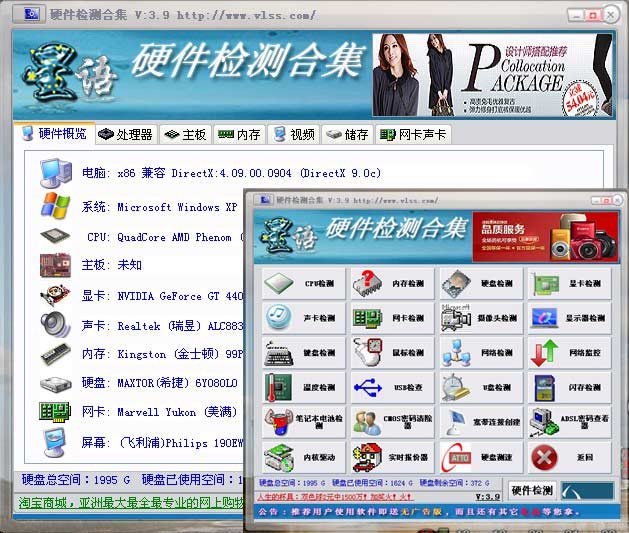Click the blue logo beside 硬件检测 button
The image size is (629, 533).
point(587,490)
